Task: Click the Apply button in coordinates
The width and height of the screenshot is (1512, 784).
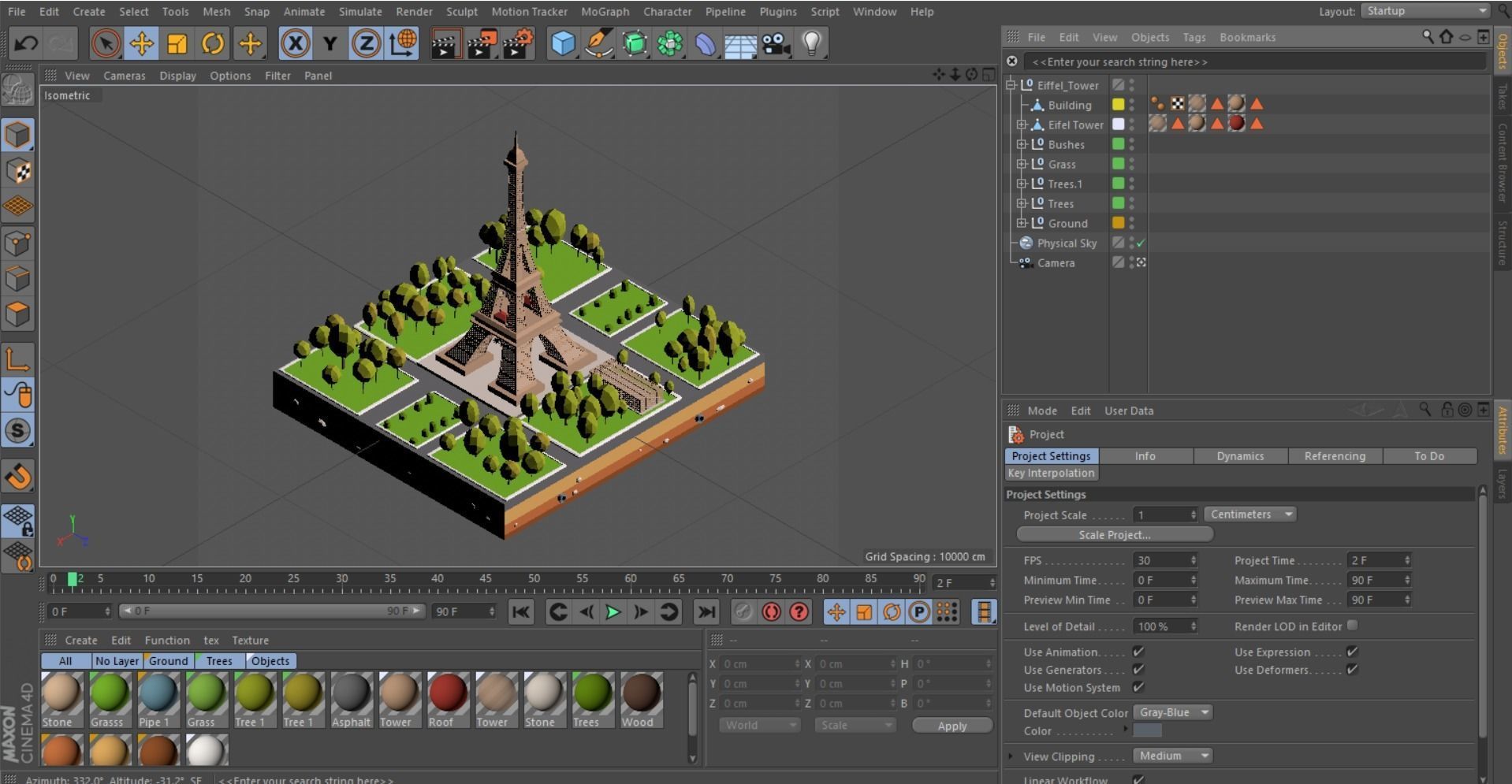Action: pos(952,726)
